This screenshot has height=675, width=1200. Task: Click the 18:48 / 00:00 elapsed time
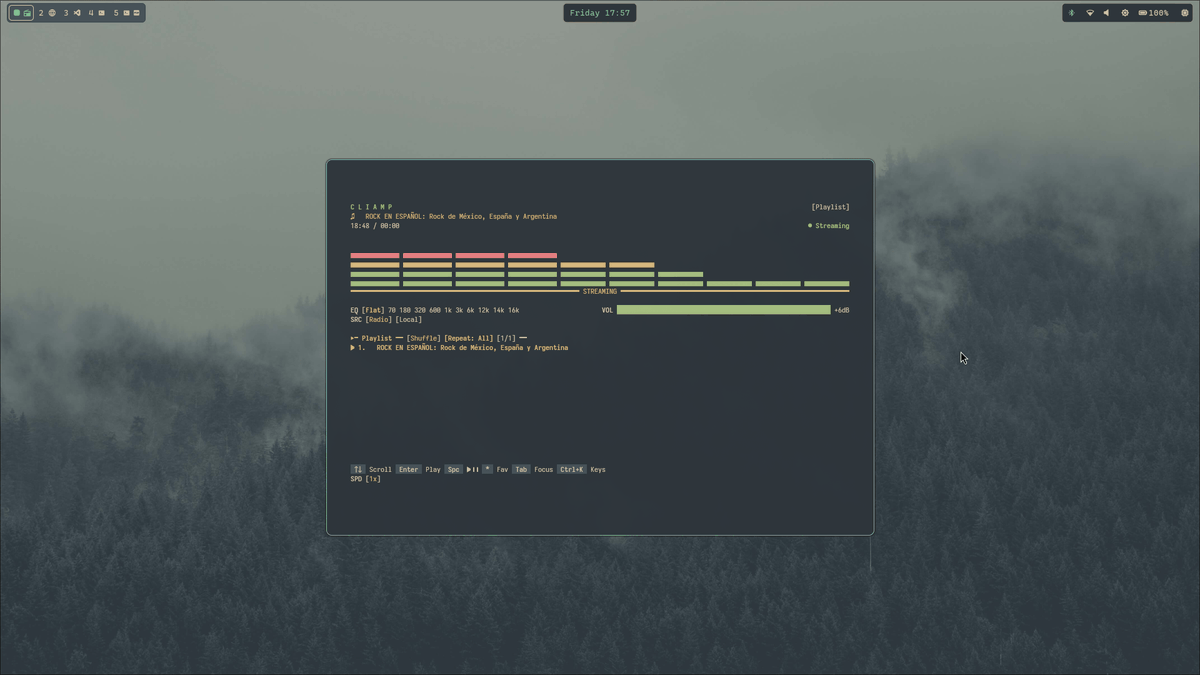(x=375, y=226)
